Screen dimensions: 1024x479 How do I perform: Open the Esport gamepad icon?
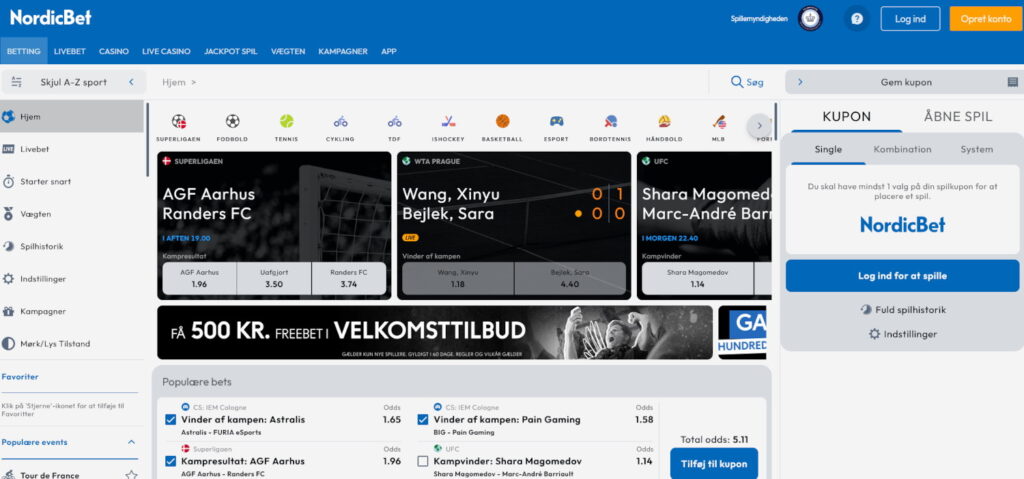tap(556, 122)
